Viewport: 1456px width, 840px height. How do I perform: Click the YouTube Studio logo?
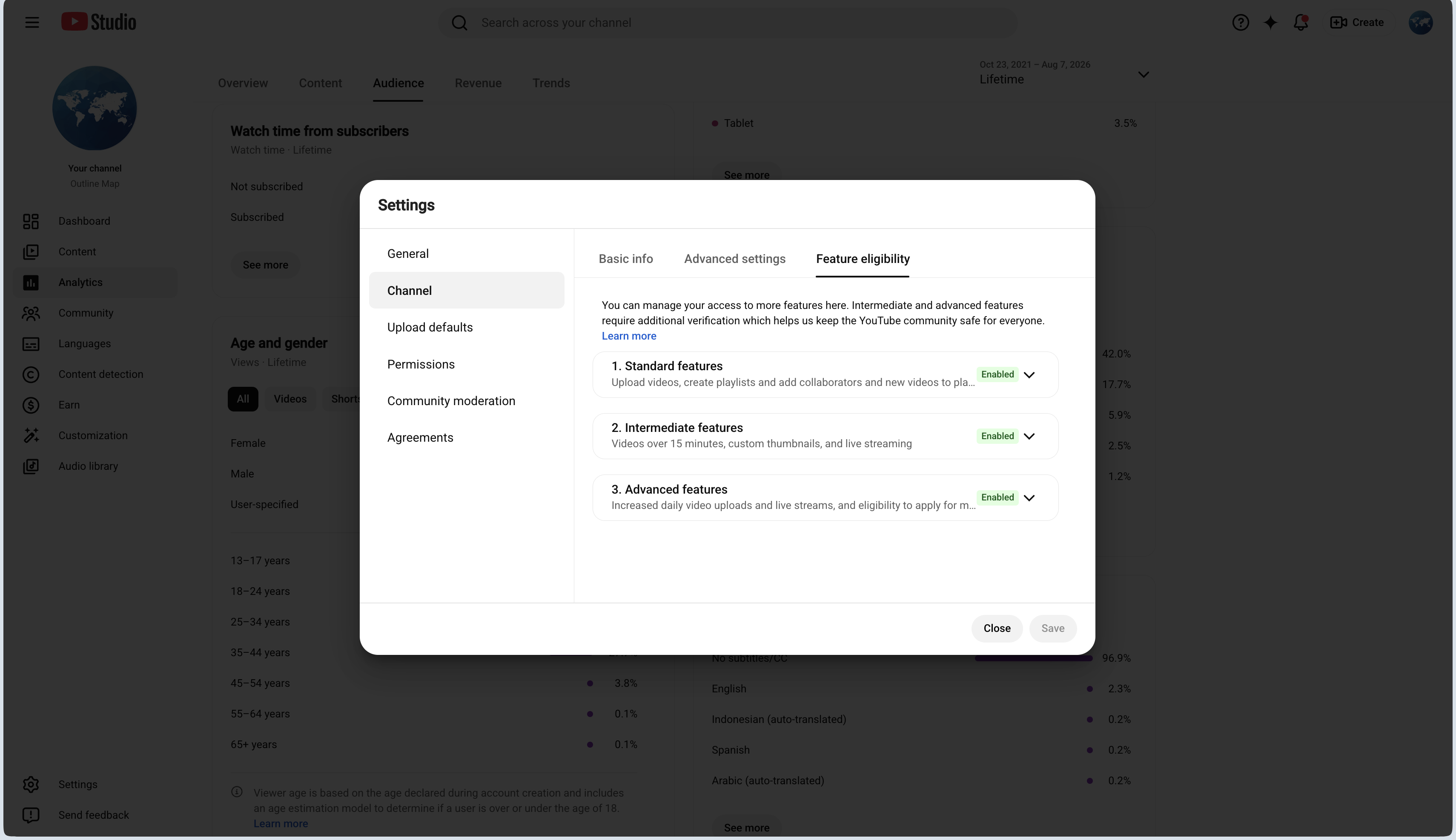(x=99, y=22)
